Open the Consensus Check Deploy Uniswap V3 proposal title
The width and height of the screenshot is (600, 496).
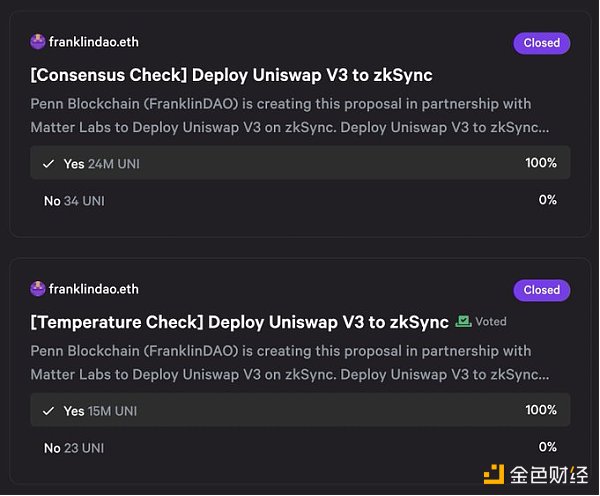point(232,75)
